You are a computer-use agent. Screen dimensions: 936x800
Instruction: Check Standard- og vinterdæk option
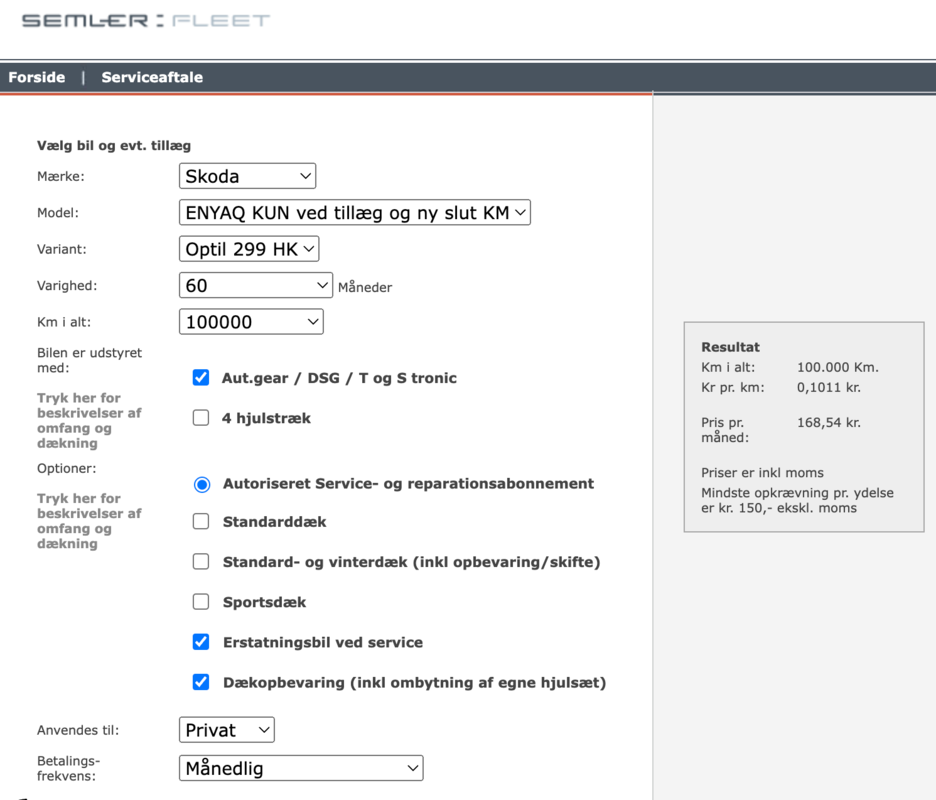(201, 562)
